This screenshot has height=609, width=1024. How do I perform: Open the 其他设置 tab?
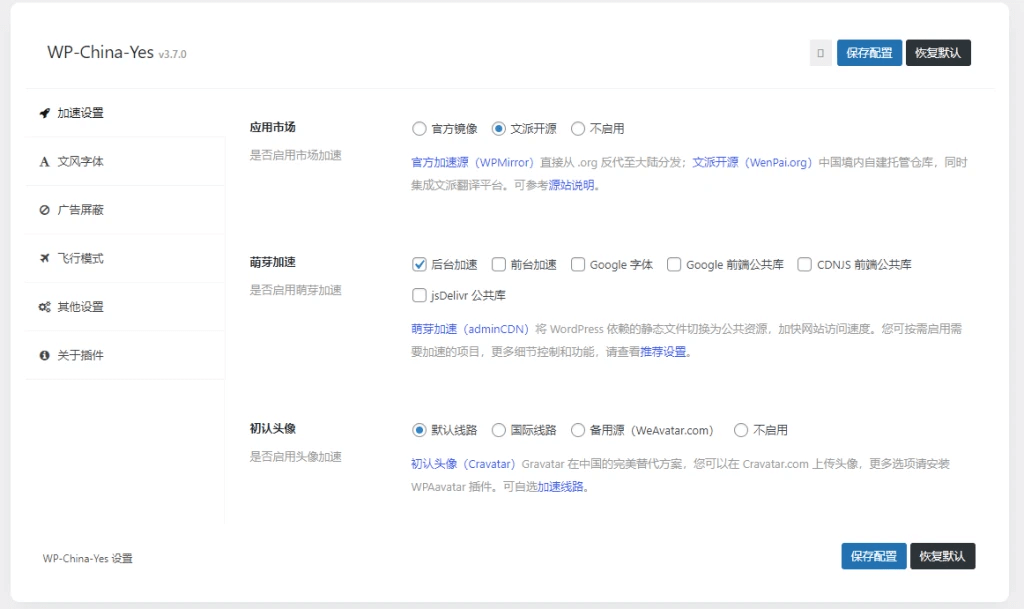tap(125, 307)
